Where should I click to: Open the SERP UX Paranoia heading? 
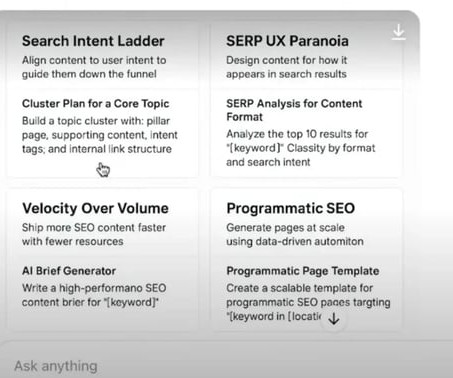287,41
